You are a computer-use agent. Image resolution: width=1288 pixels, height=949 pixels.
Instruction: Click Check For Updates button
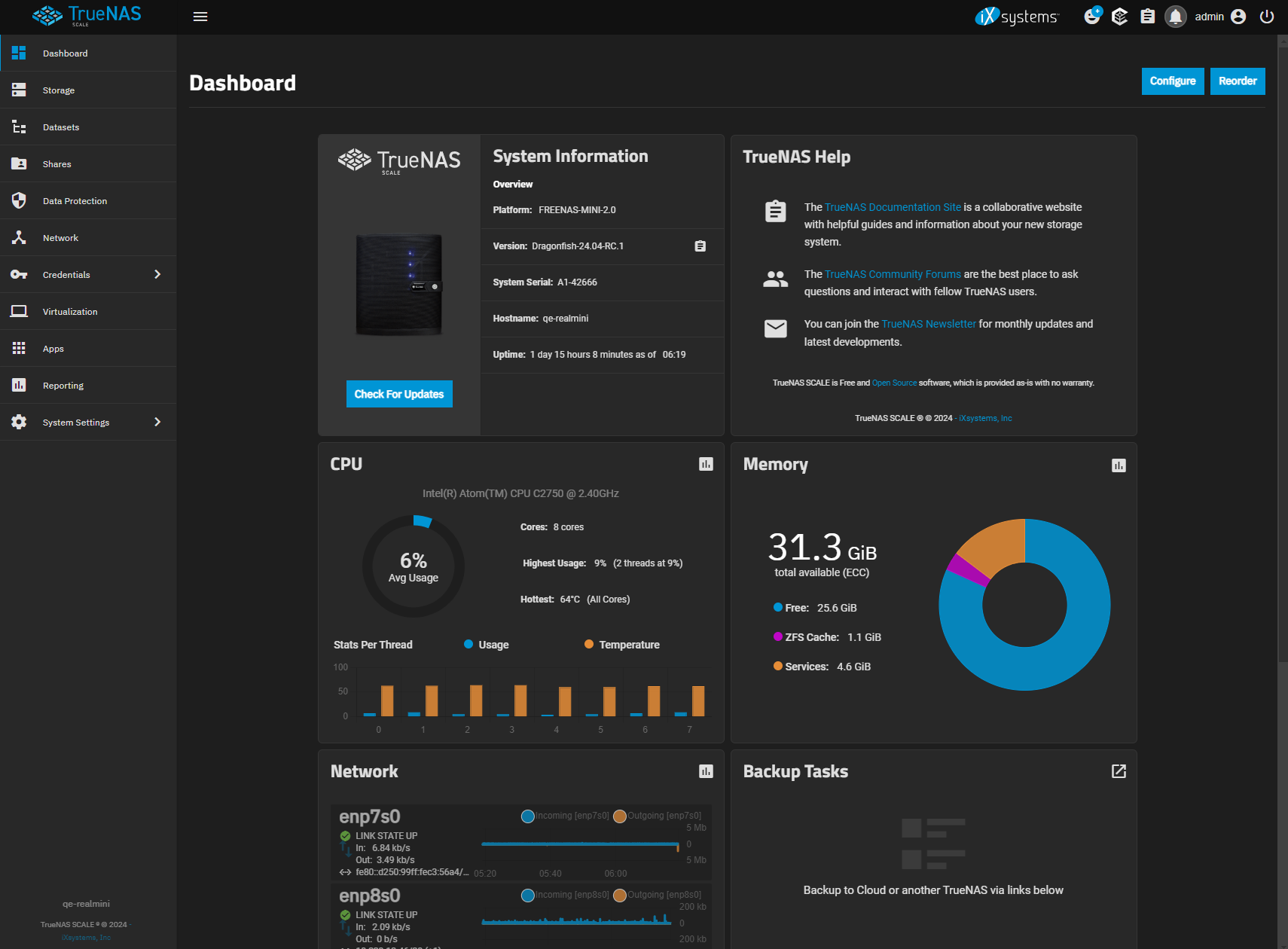tap(399, 394)
